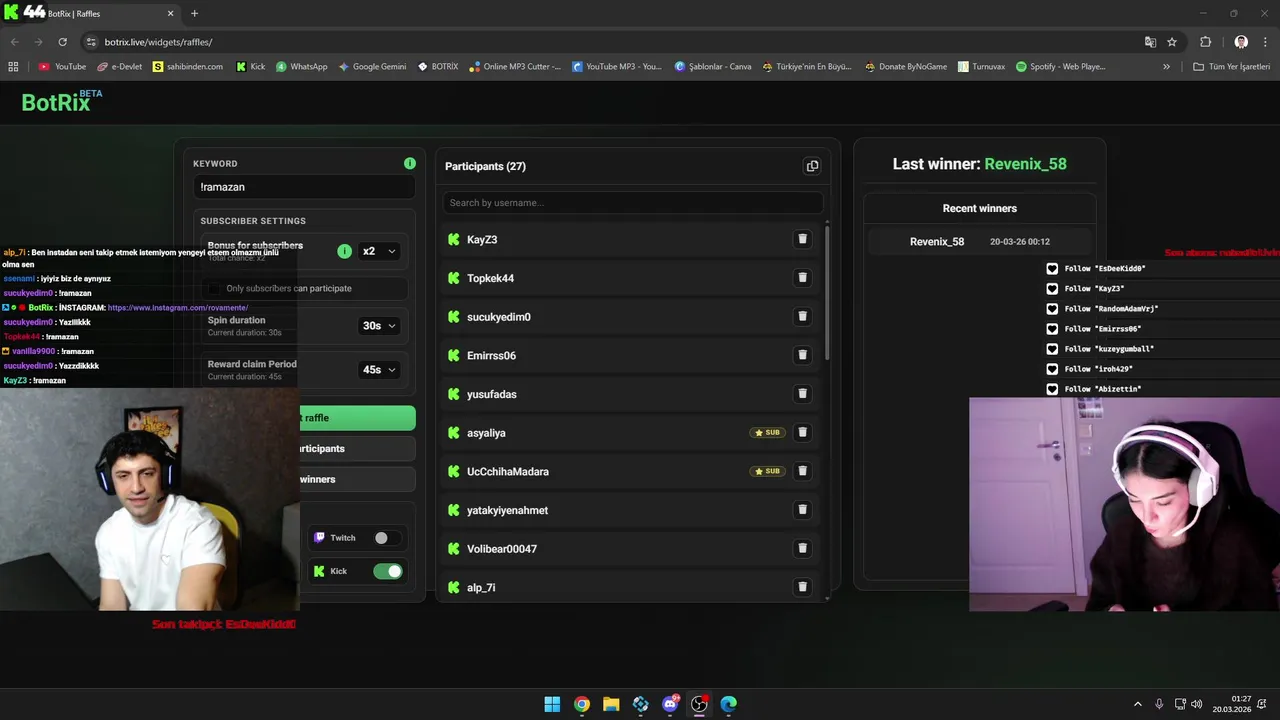Screen dimensions: 1280x720
Task: Open Chrome three-dot menu
Action: click(x=1265, y=42)
